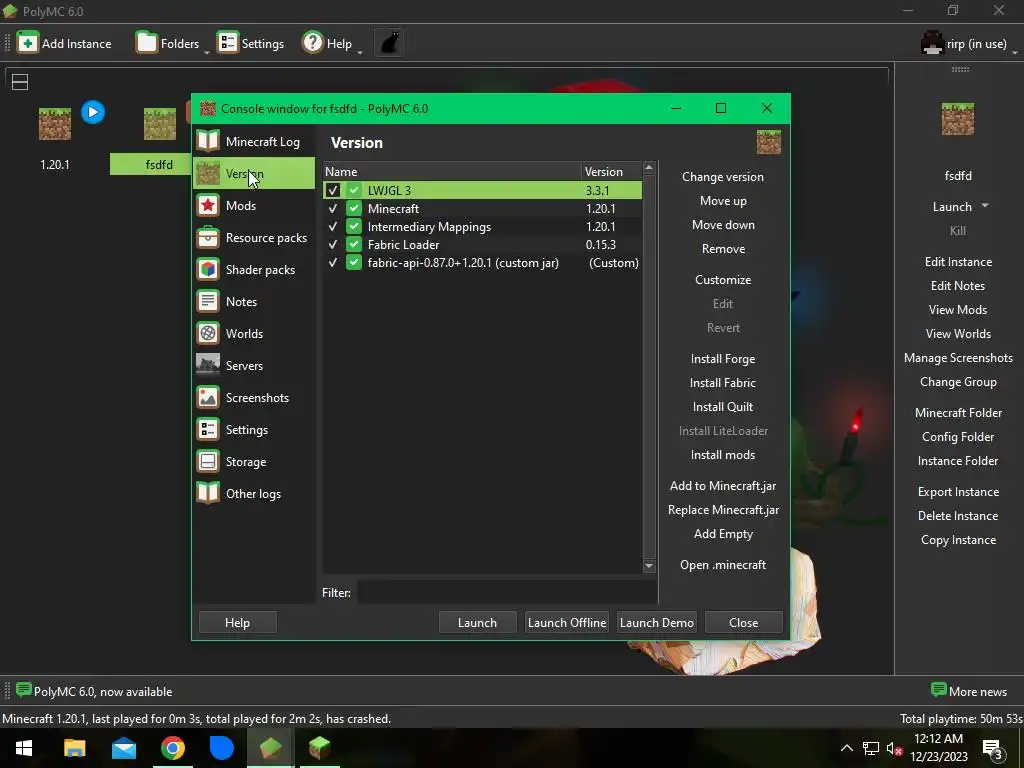The image size is (1024, 768).
Task: Click Move down button
Action: (x=722, y=225)
